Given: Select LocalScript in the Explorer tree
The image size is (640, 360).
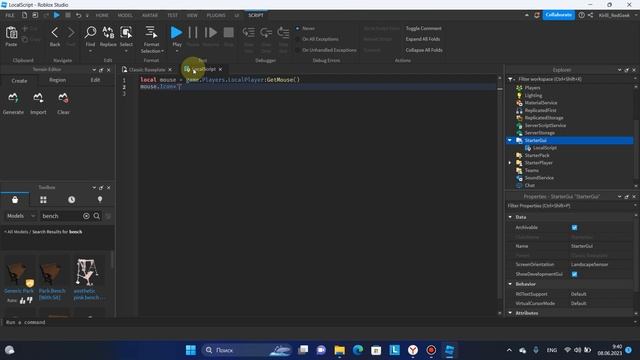Looking at the screenshot, I should pos(544,148).
